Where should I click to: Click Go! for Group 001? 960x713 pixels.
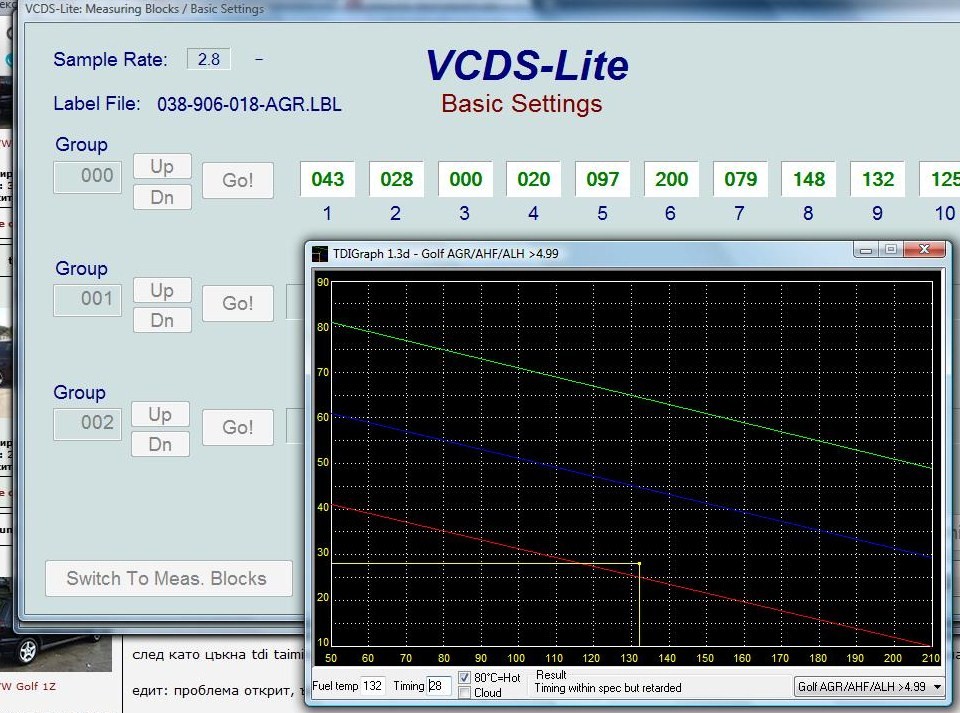point(238,303)
